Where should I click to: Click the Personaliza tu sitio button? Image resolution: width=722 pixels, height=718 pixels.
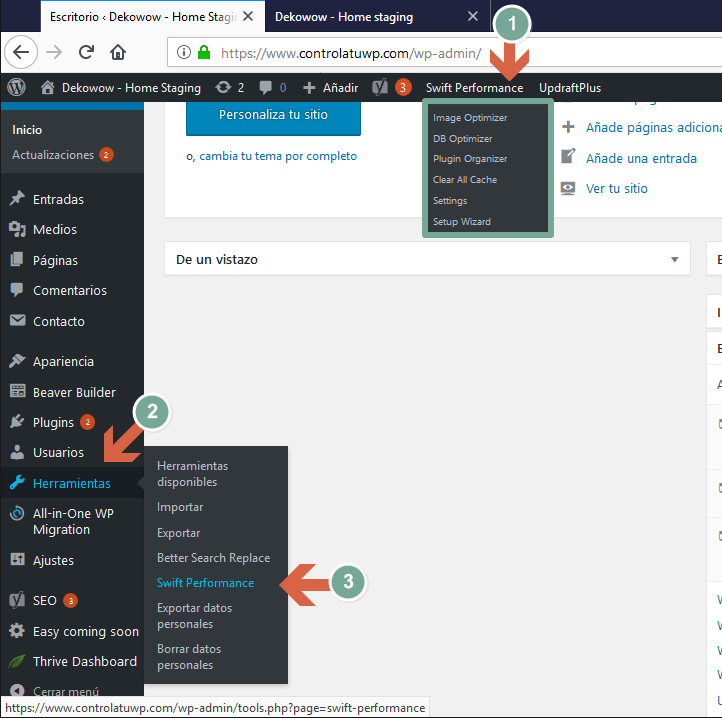[273, 117]
